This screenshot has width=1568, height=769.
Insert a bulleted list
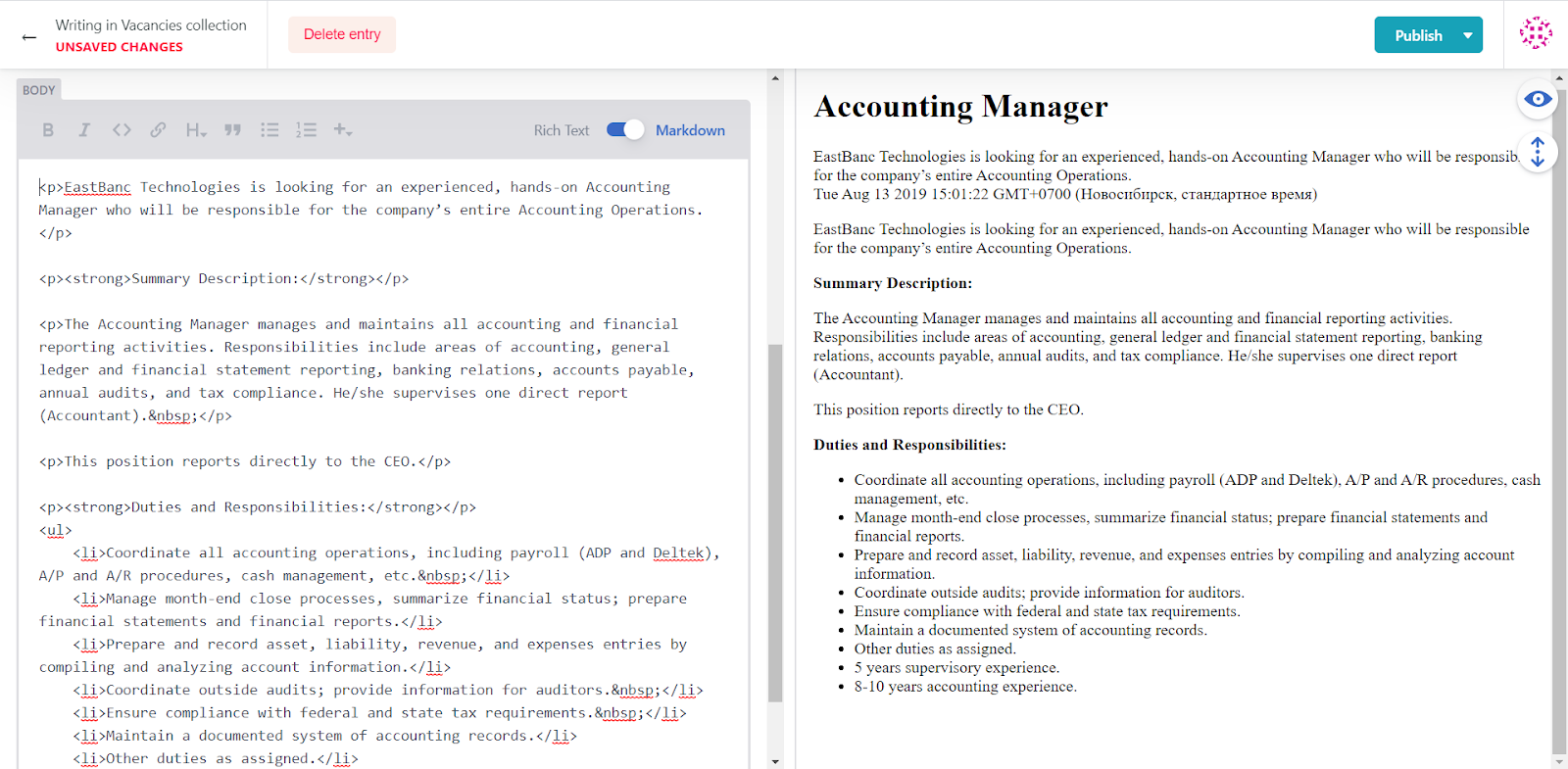269,130
